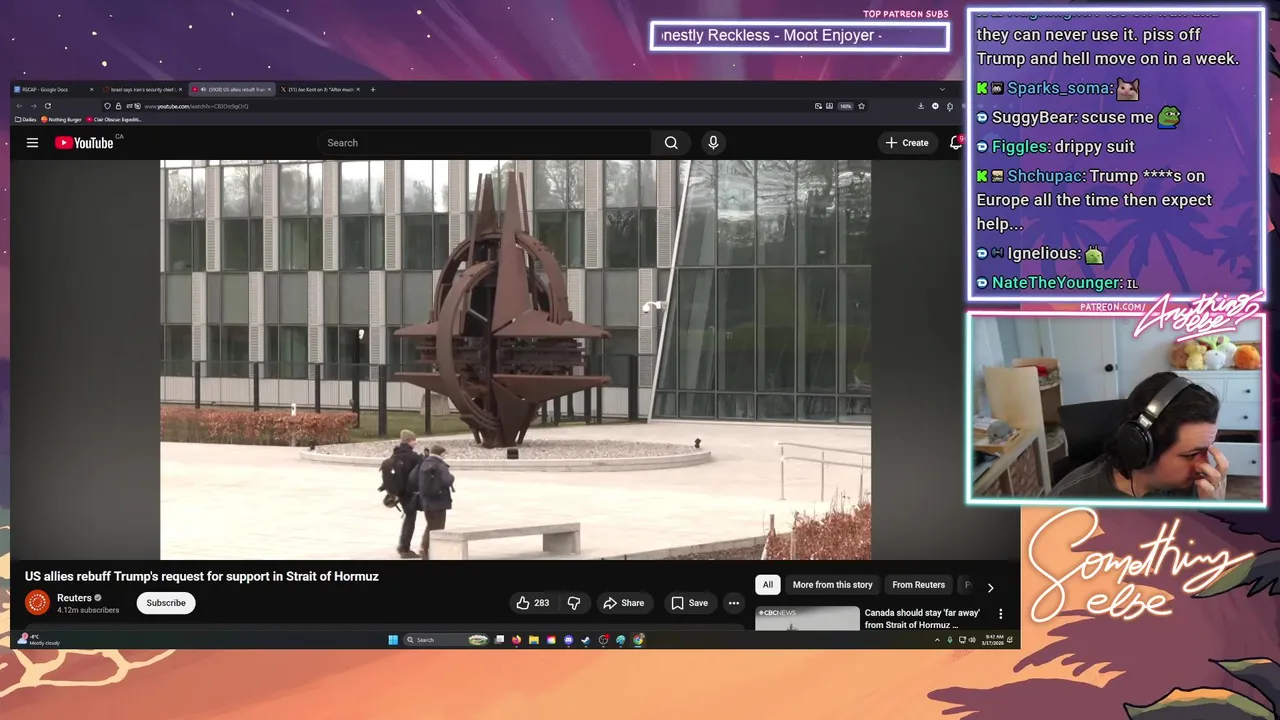Go back in browser history
1280x720 pixels.
click(19, 106)
